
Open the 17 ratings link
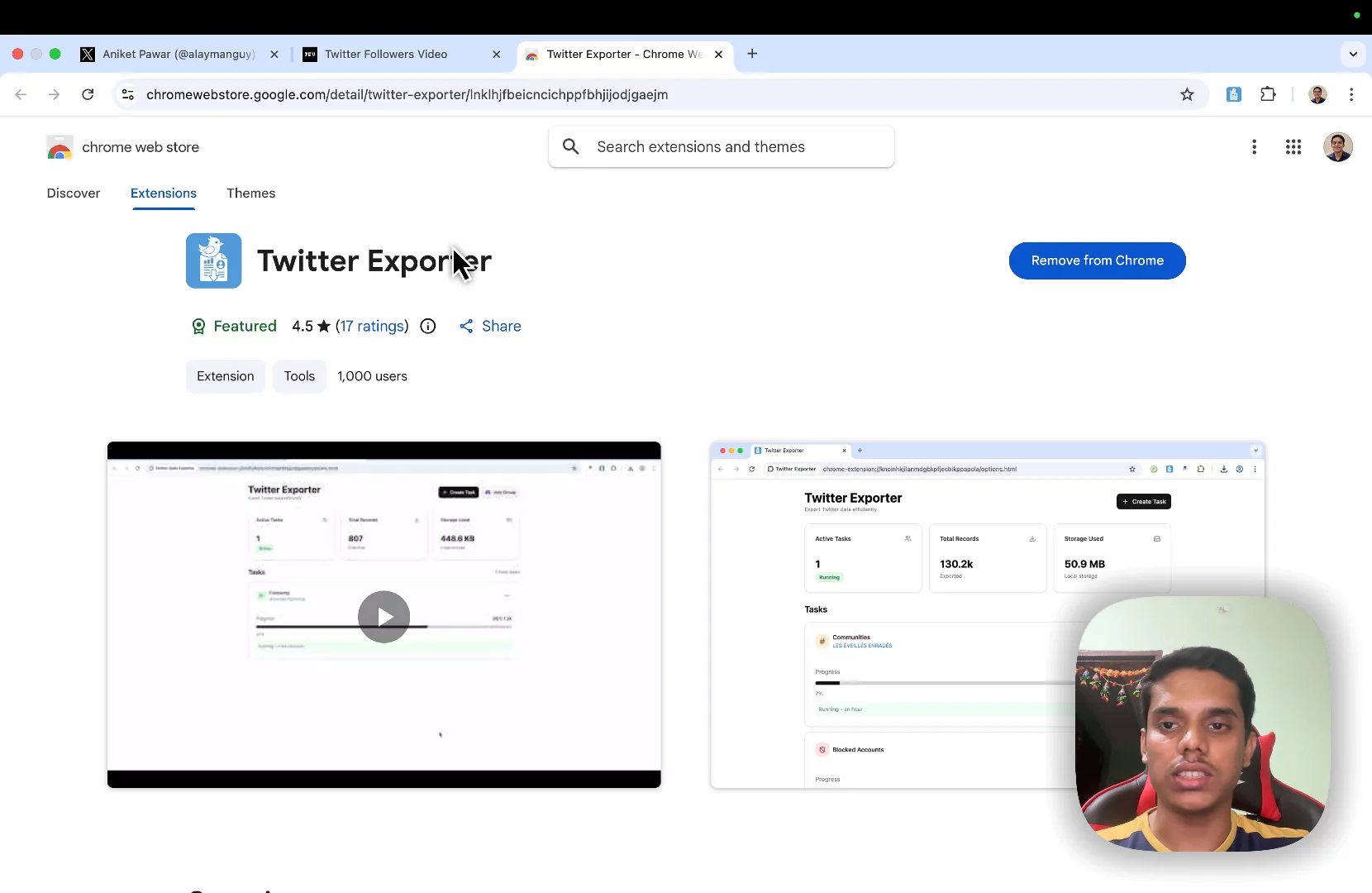374,327
